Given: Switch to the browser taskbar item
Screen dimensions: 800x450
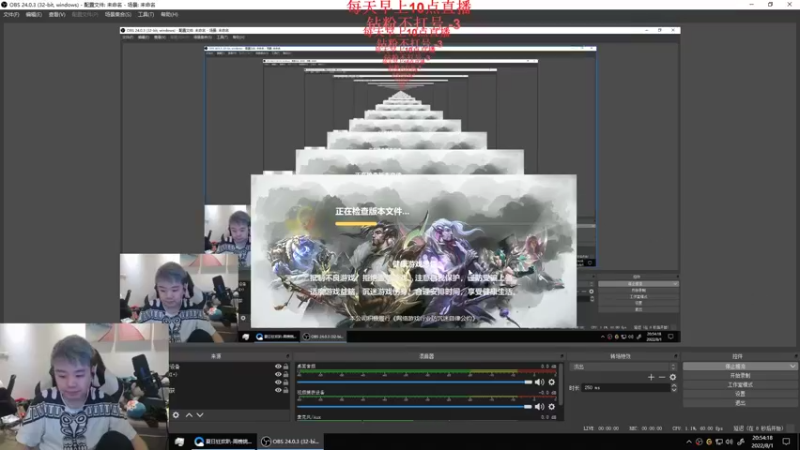Looking at the screenshot, I should coord(223,442).
